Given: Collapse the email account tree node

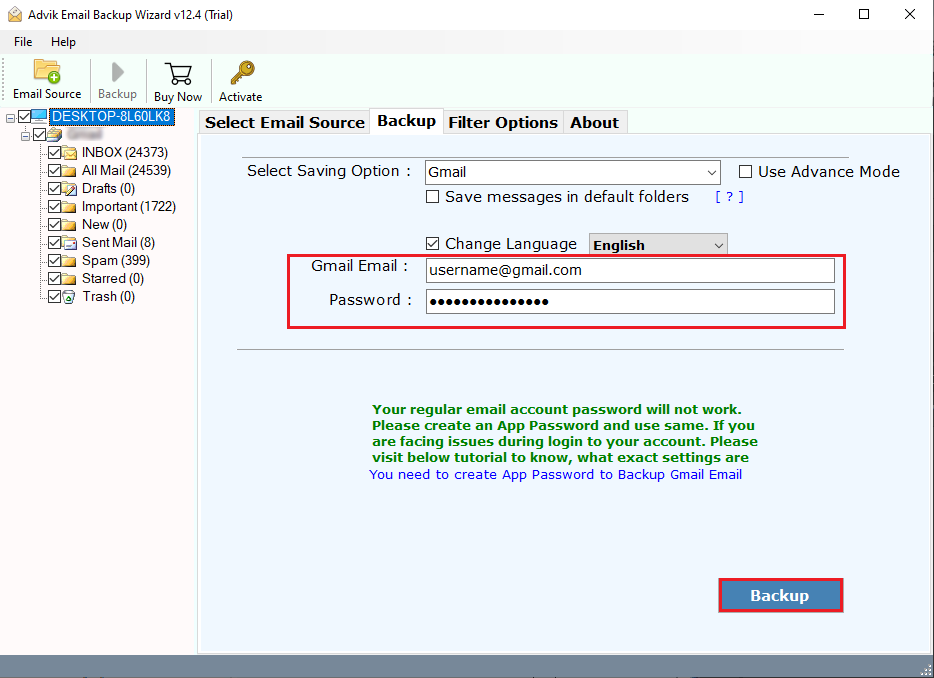Looking at the screenshot, I should [x=25, y=136].
